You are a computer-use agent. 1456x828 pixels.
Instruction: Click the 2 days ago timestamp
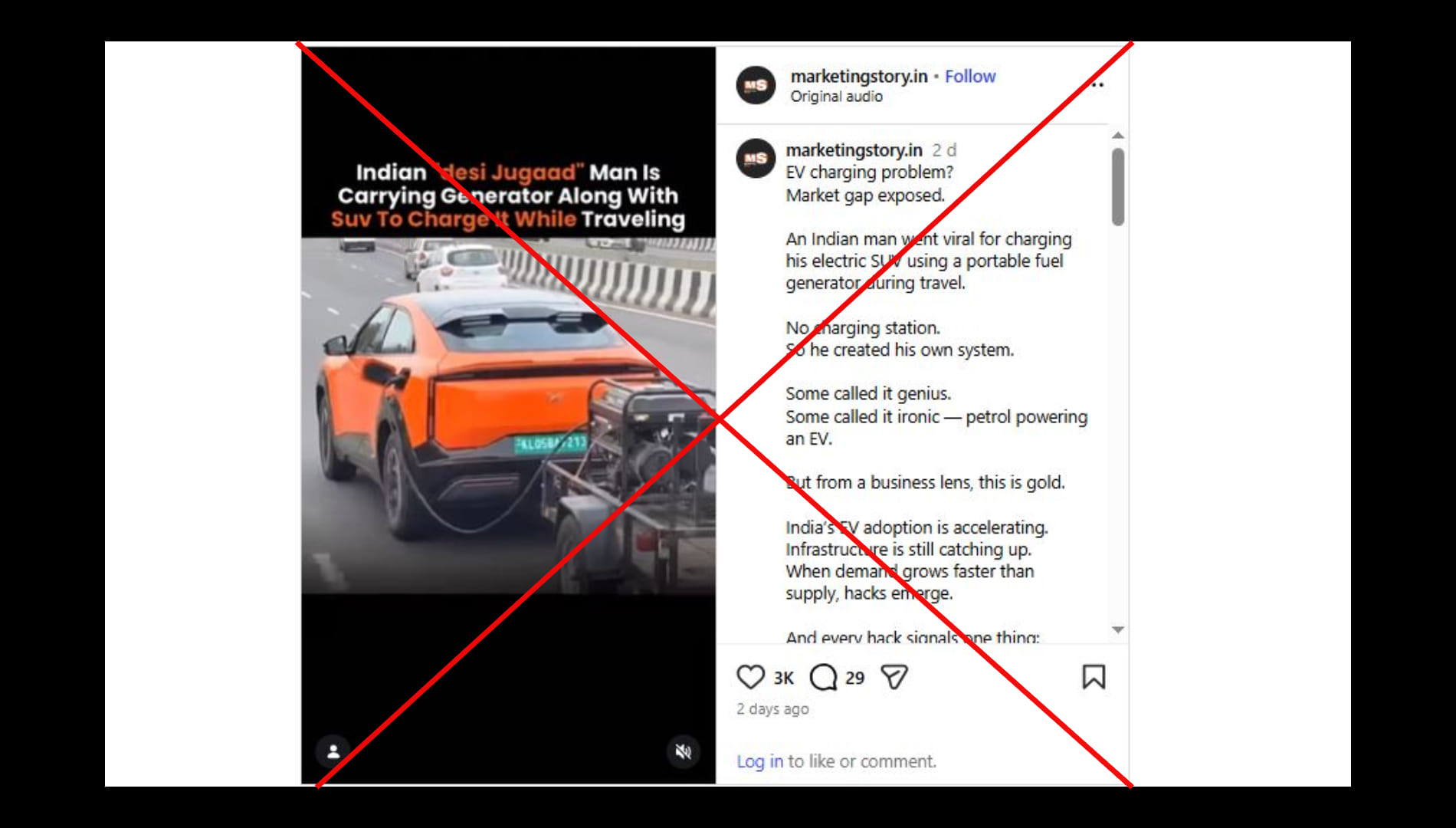pos(772,709)
